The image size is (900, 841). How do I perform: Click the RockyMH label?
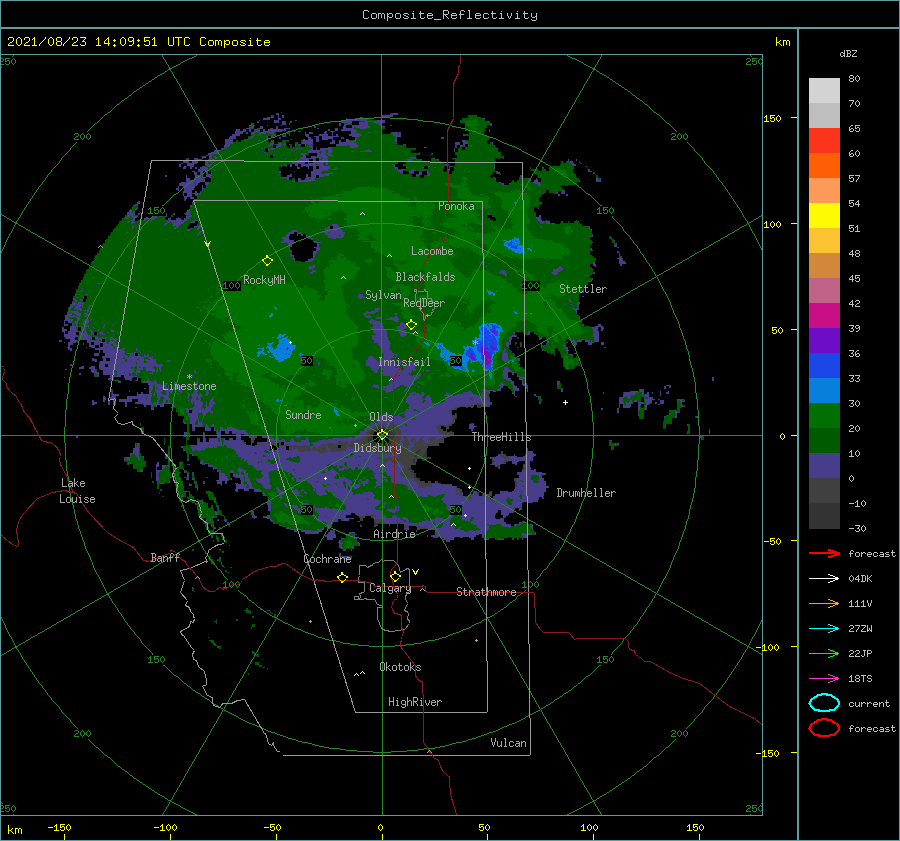tap(264, 280)
